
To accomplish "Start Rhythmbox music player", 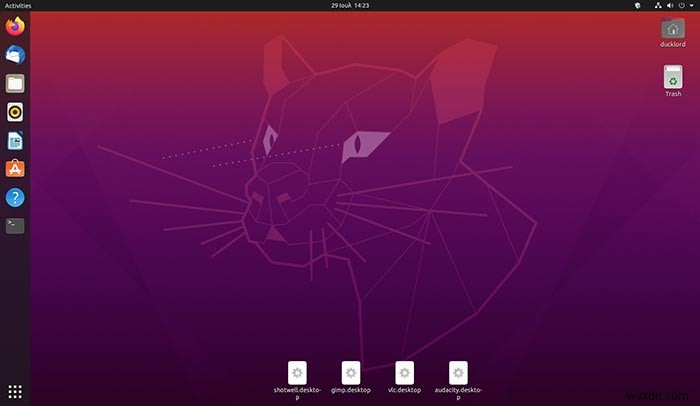I will coord(15,112).
